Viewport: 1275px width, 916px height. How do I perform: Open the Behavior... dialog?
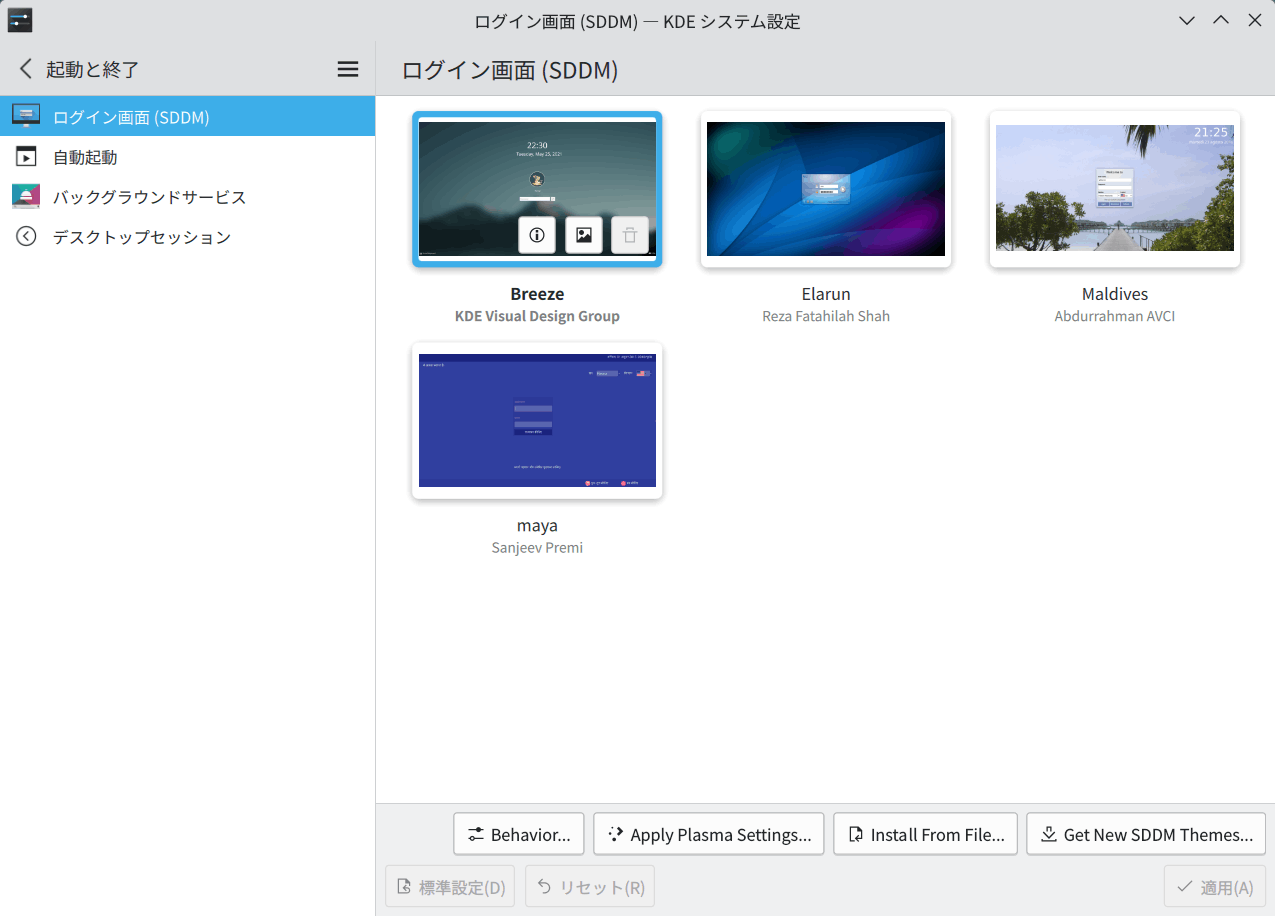click(x=519, y=834)
